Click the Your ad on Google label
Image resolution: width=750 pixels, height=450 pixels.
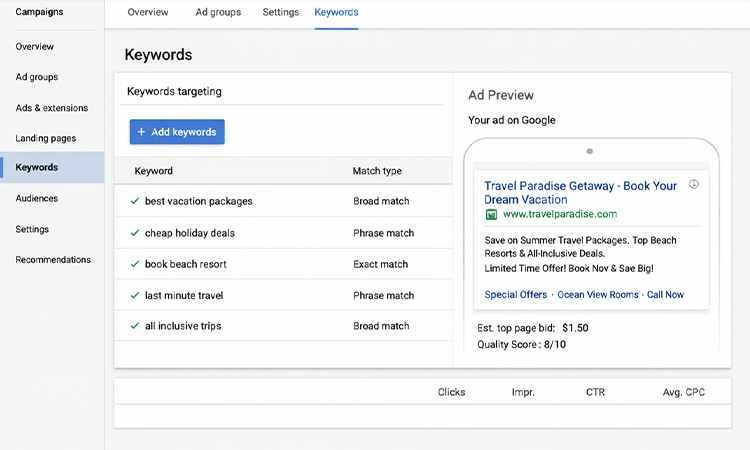(x=512, y=120)
